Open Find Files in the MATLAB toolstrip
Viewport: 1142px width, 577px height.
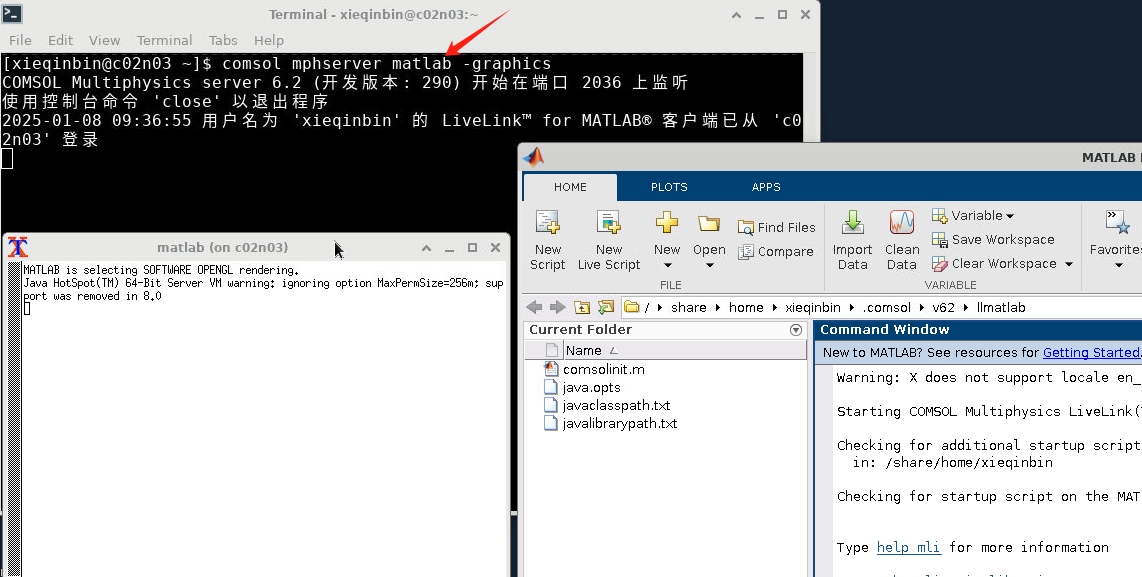coord(776,227)
